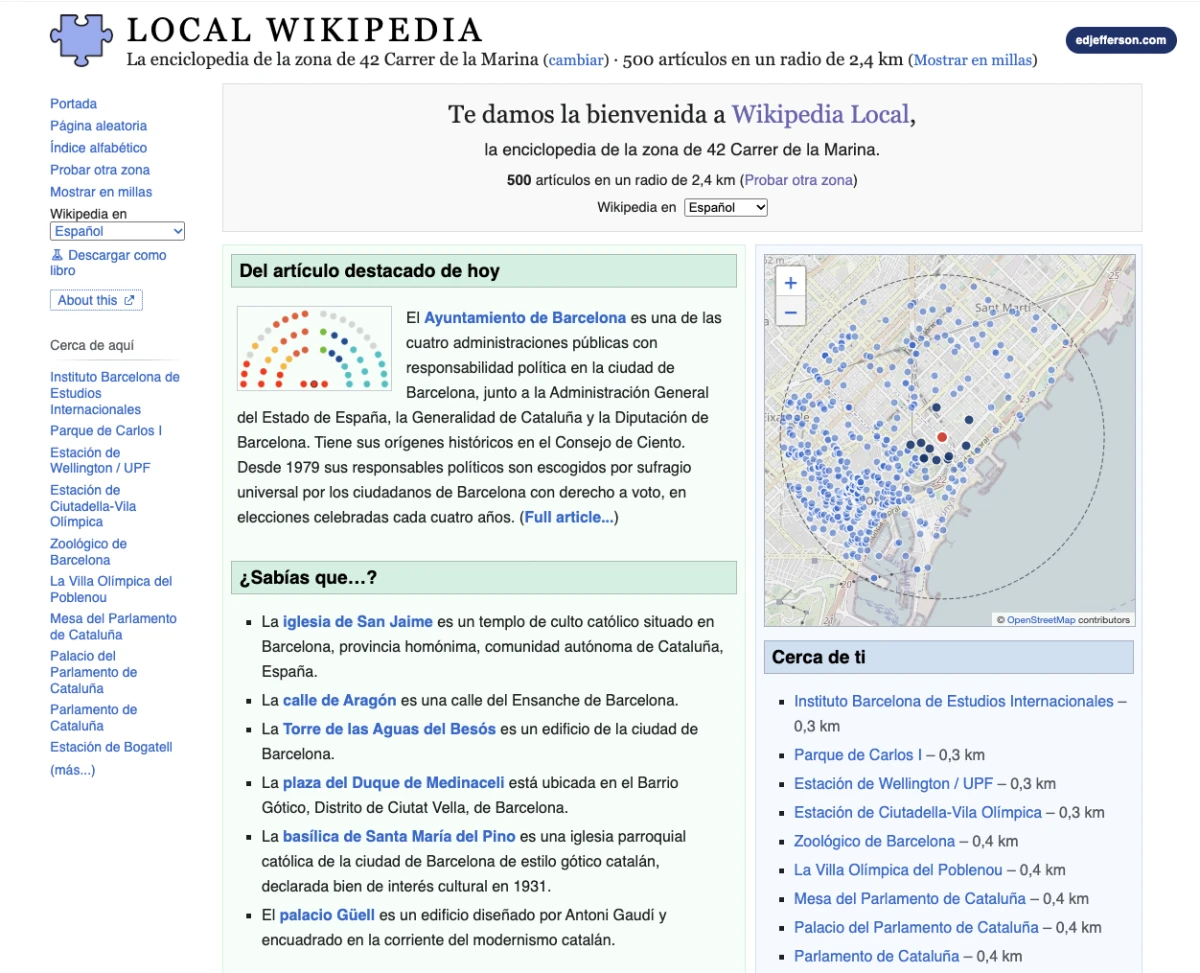1200x973 pixels.
Task: Click the OpenStreetMap attribution link
Action: tap(1040, 620)
